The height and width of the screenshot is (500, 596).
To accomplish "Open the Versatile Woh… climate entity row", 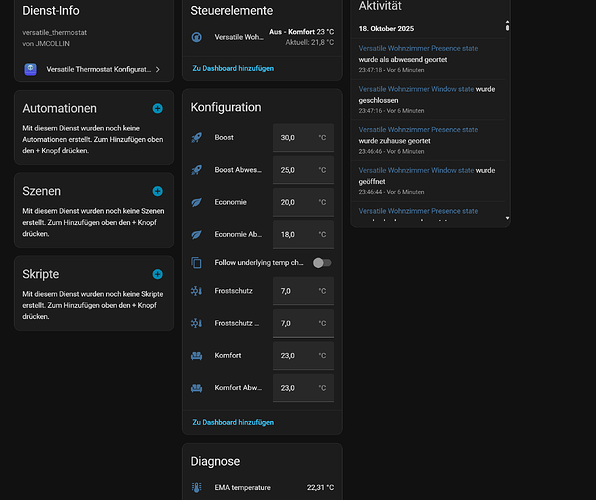I will [262, 37].
